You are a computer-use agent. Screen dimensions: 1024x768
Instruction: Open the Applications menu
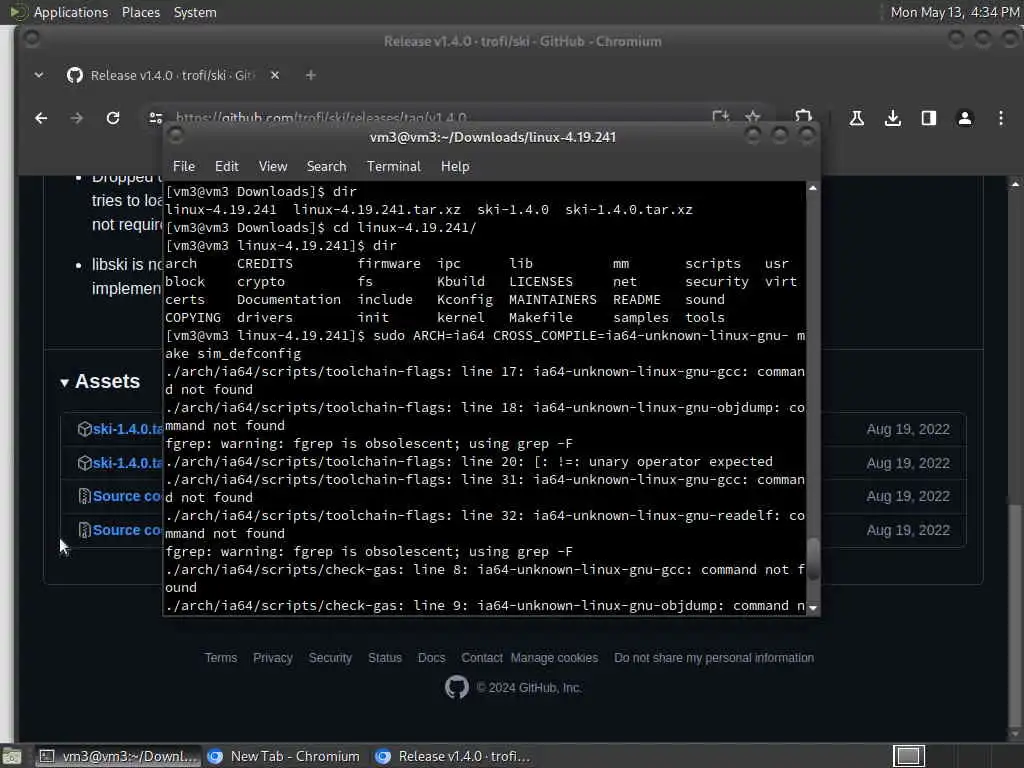click(x=71, y=12)
